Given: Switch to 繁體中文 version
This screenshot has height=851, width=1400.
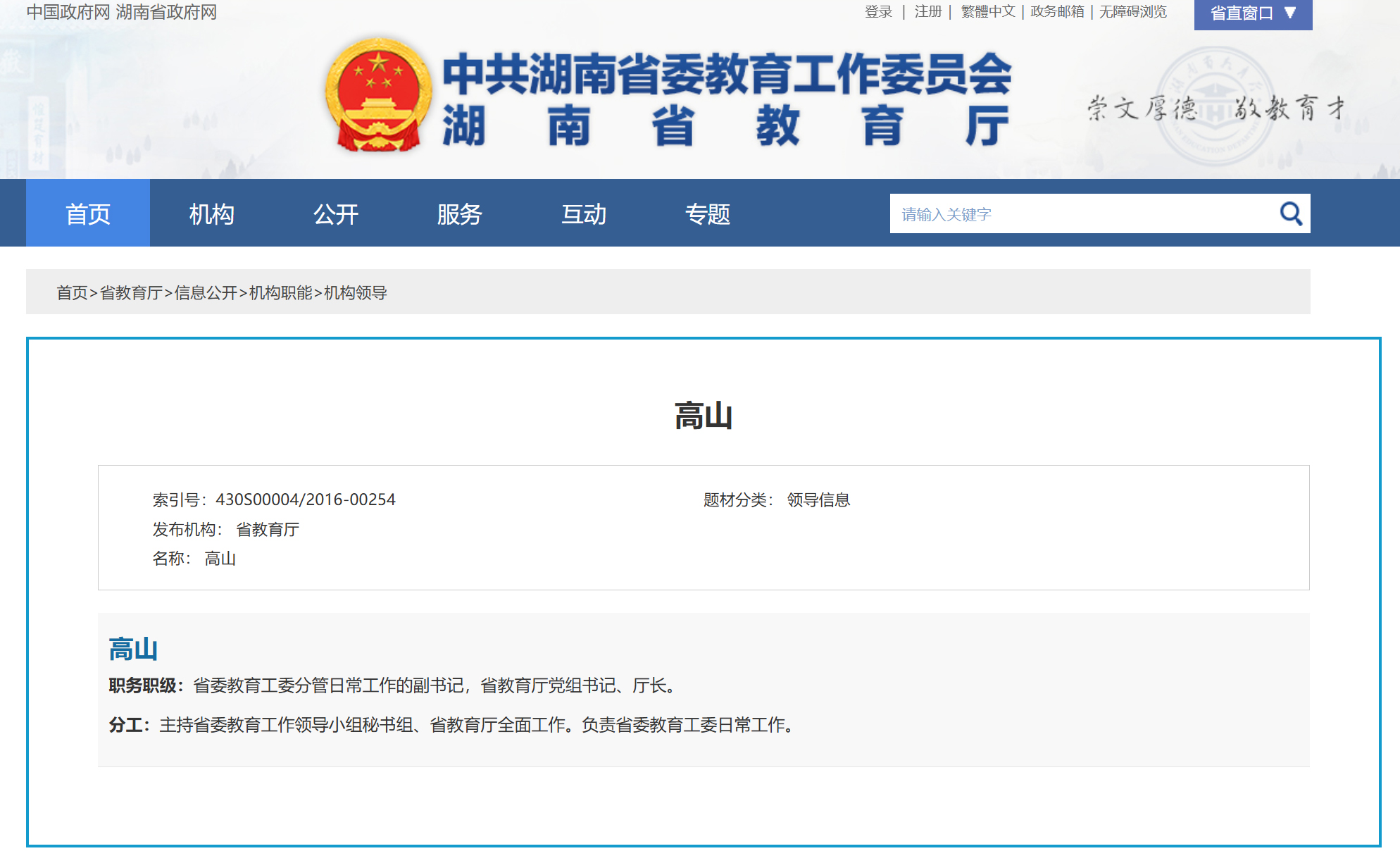Looking at the screenshot, I should click(x=987, y=12).
